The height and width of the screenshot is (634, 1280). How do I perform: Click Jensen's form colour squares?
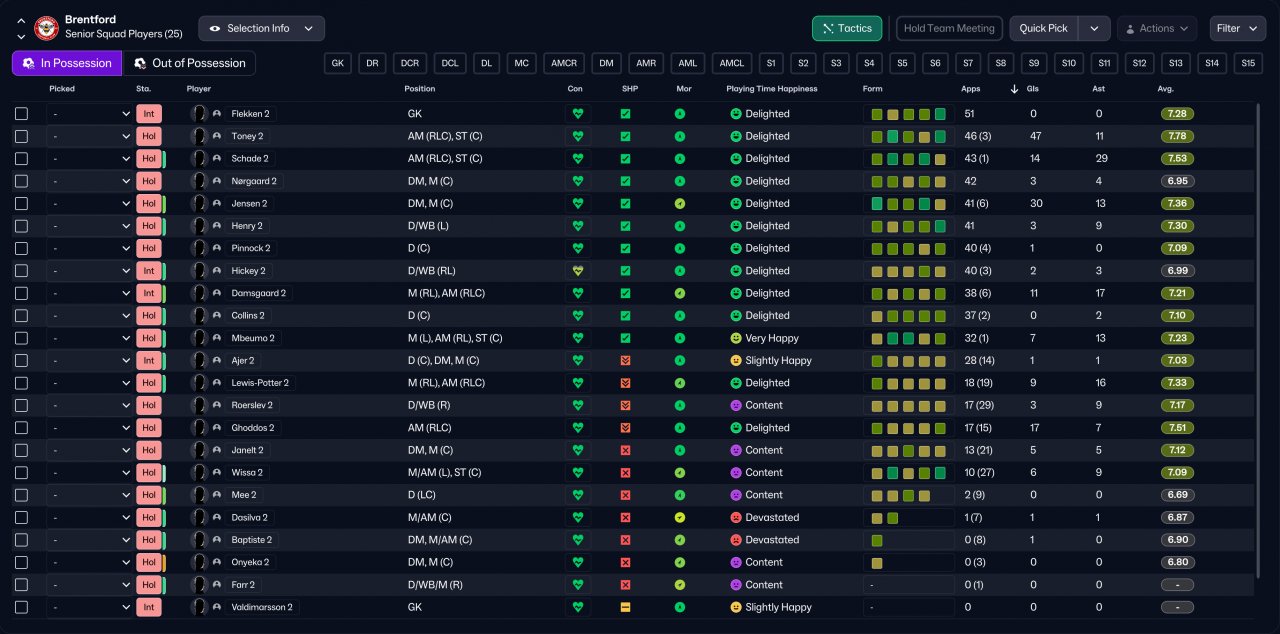tap(908, 204)
